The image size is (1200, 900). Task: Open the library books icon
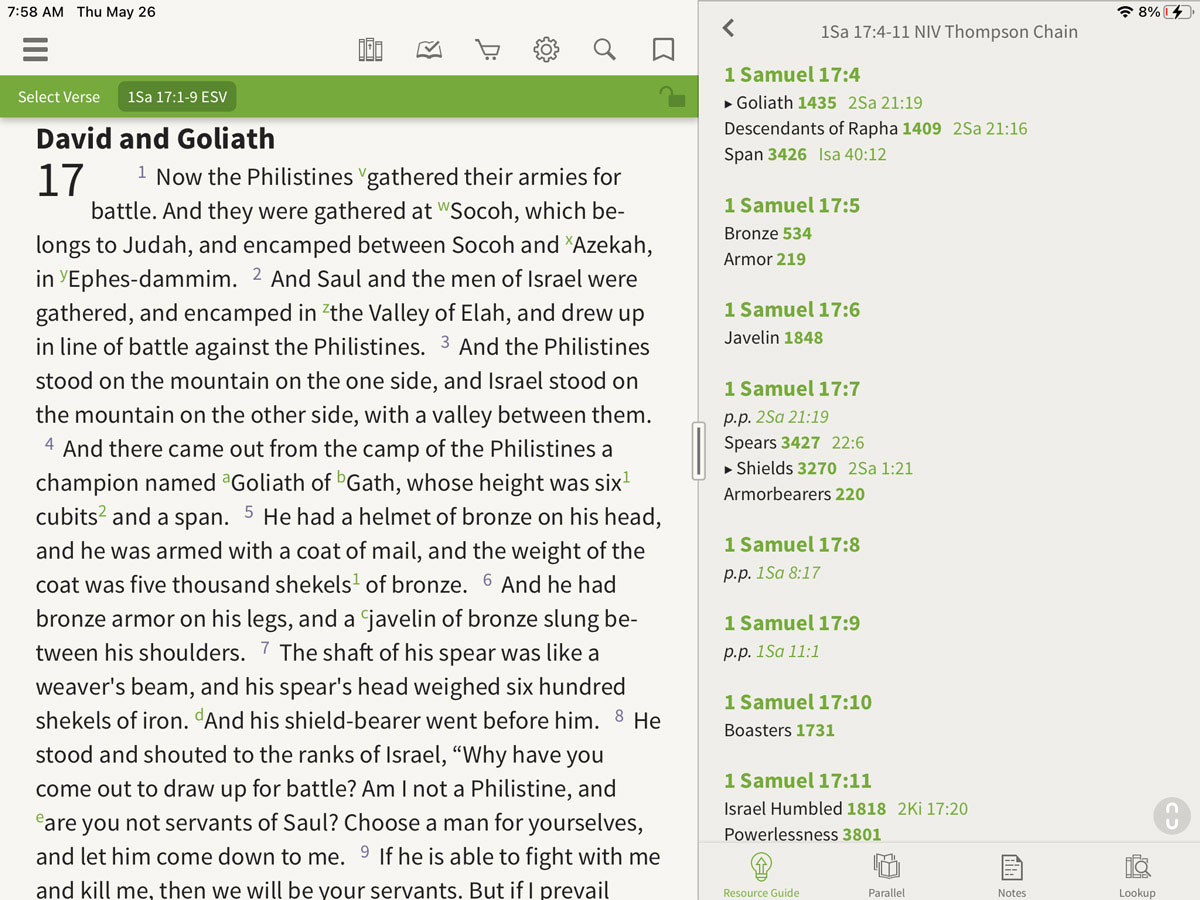click(x=370, y=49)
